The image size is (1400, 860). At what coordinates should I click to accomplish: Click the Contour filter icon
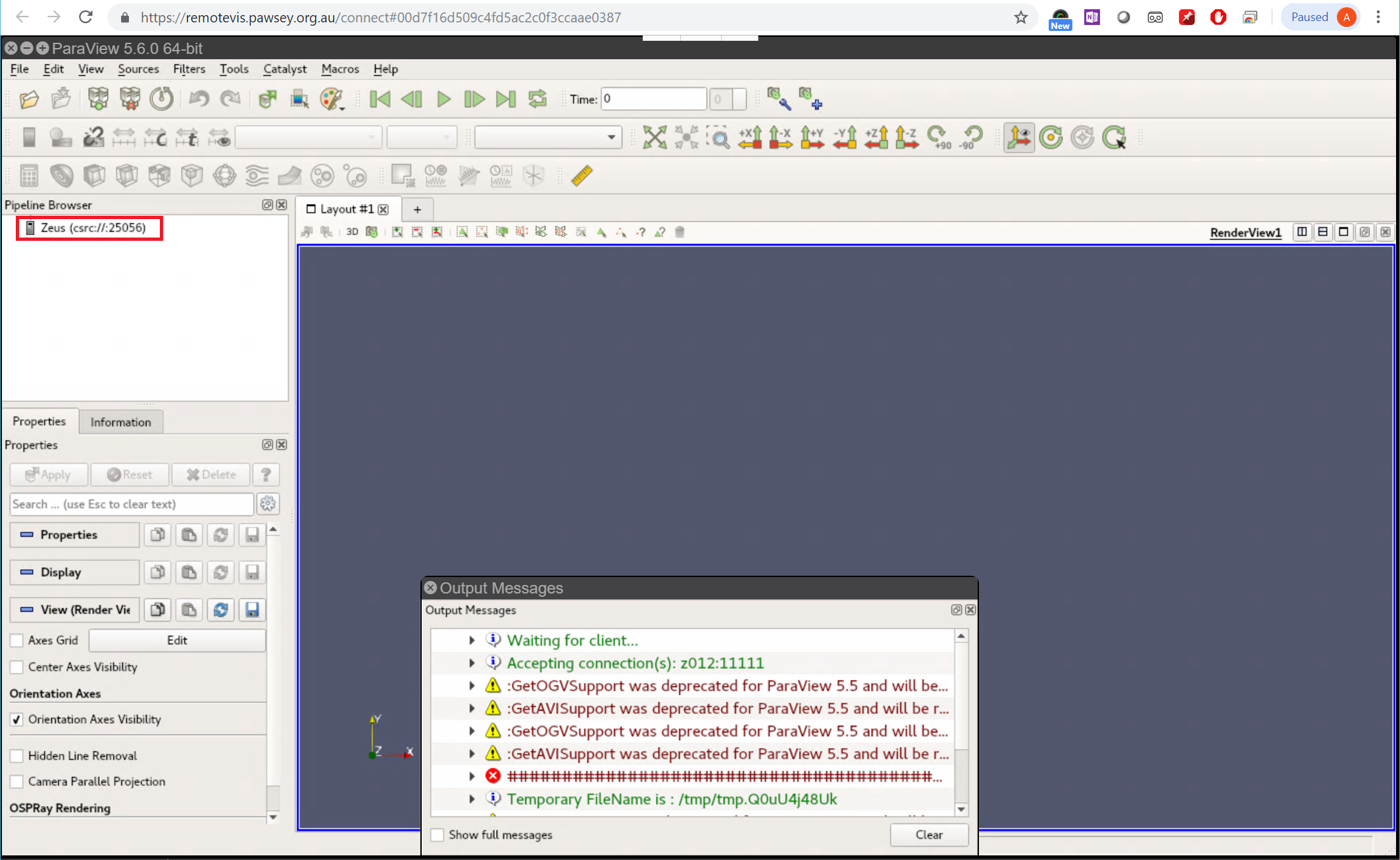pyautogui.click(x=61, y=176)
